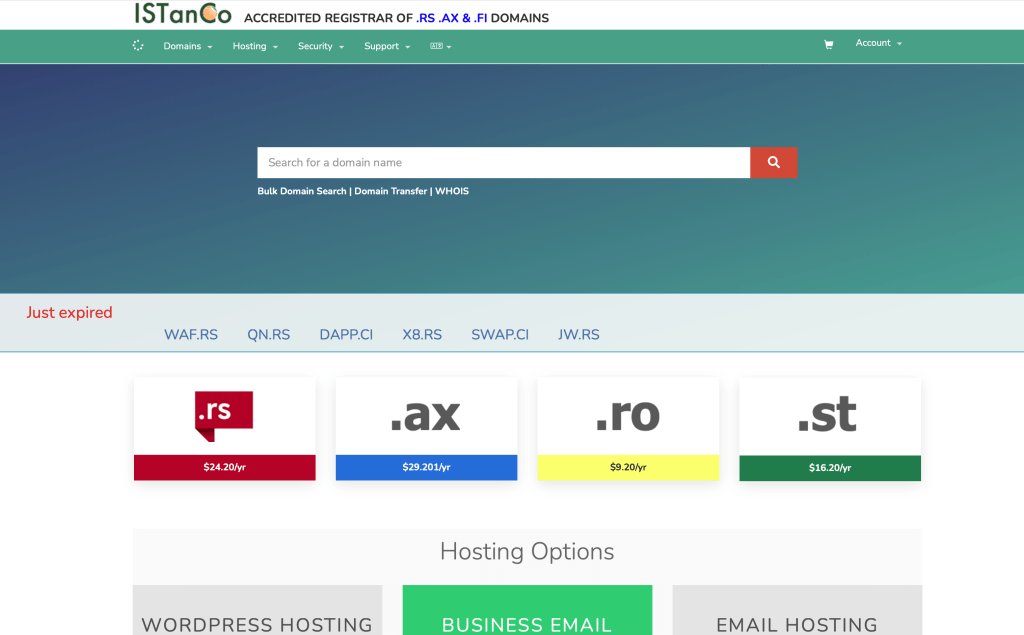The width and height of the screenshot is (1024, 635).
Task: Open the WHOIS lookup link
Action: (x=452, y=191)
